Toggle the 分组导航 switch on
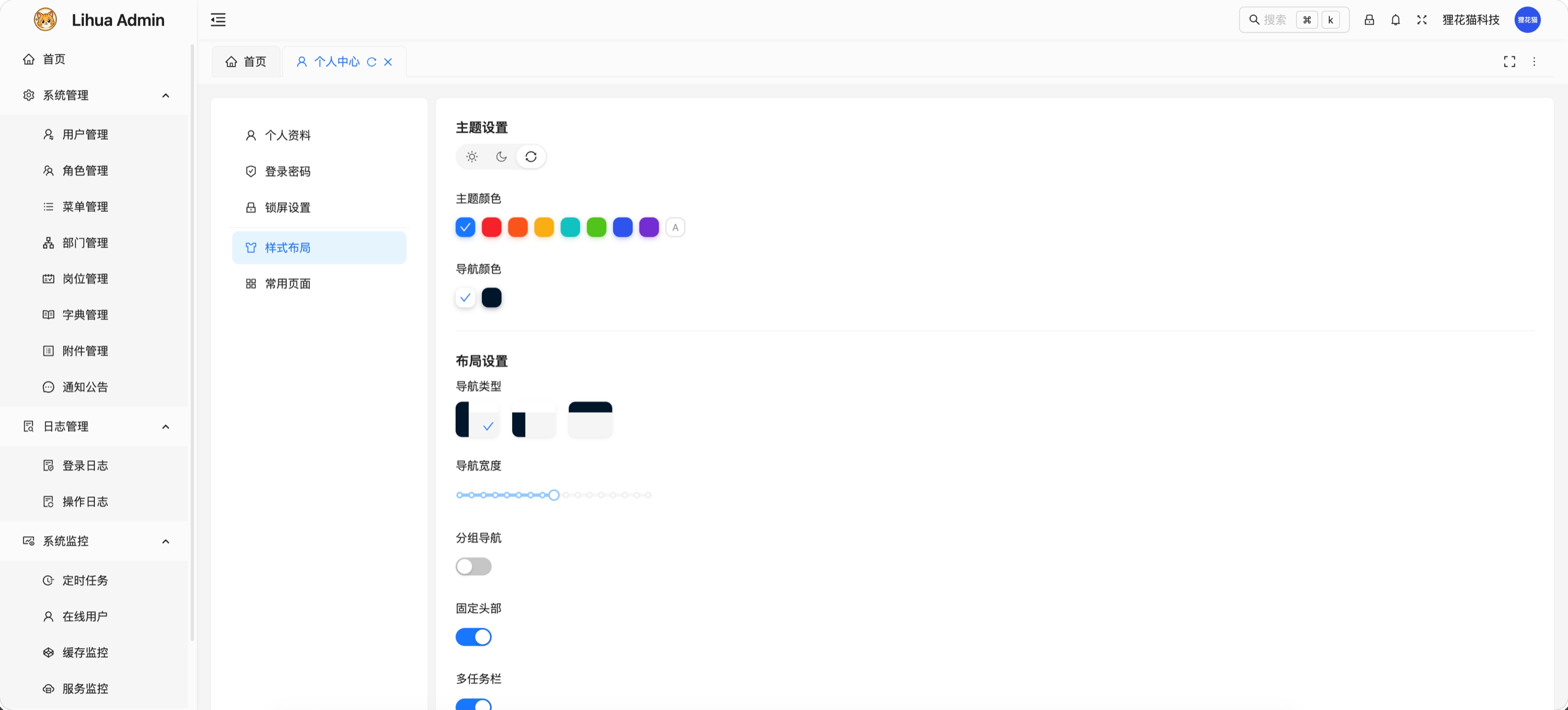Screen dimensions: 1568x710 (473, 567)
